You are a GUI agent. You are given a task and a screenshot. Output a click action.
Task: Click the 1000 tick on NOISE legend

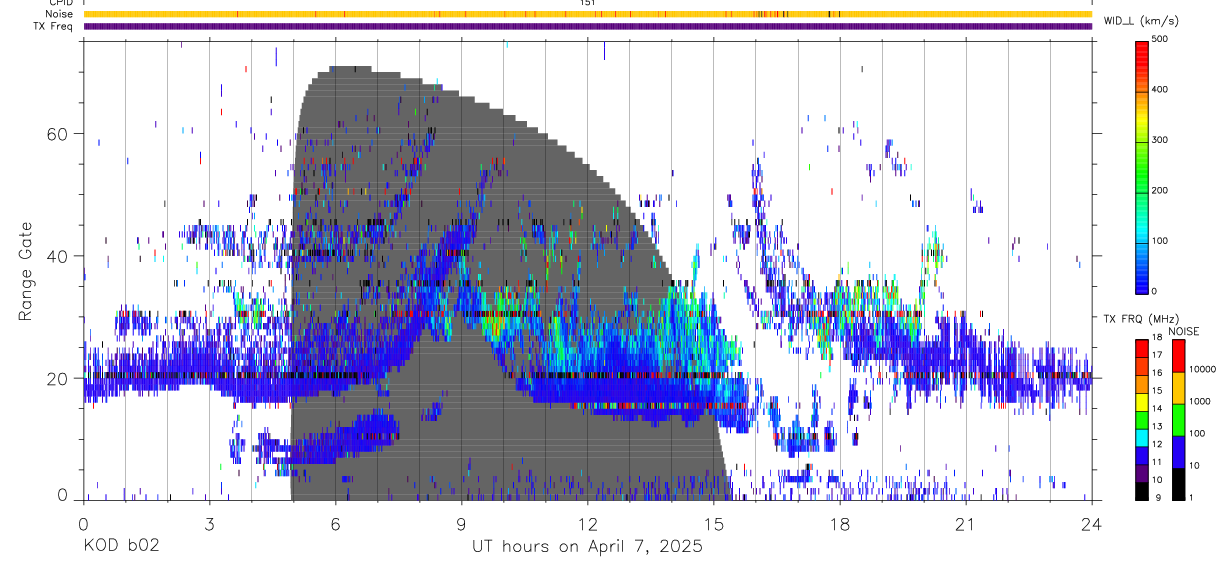pyautogui.click(x=1200, y=402)
